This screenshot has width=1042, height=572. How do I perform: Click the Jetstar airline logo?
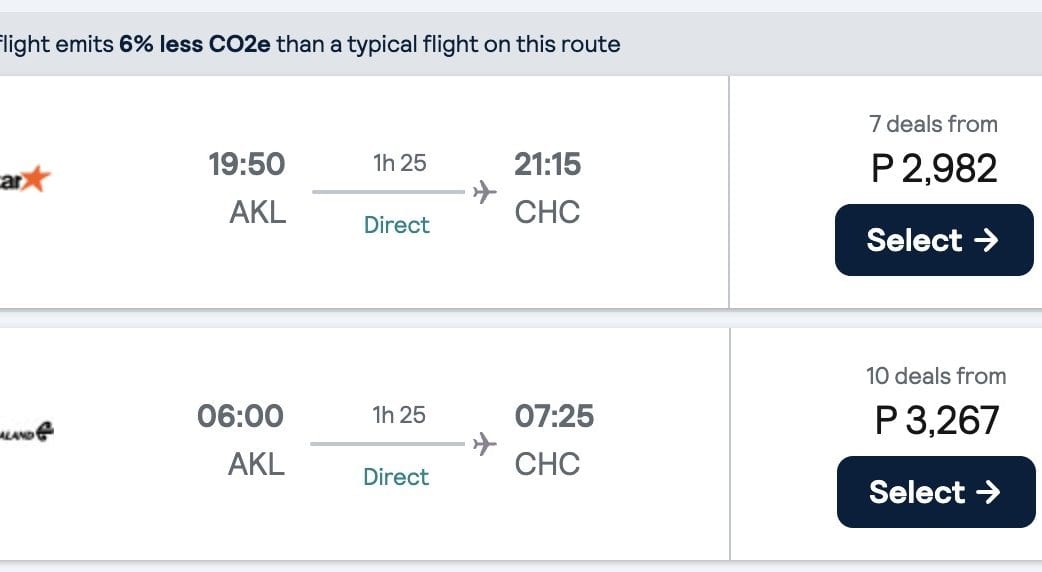point(26,180)
